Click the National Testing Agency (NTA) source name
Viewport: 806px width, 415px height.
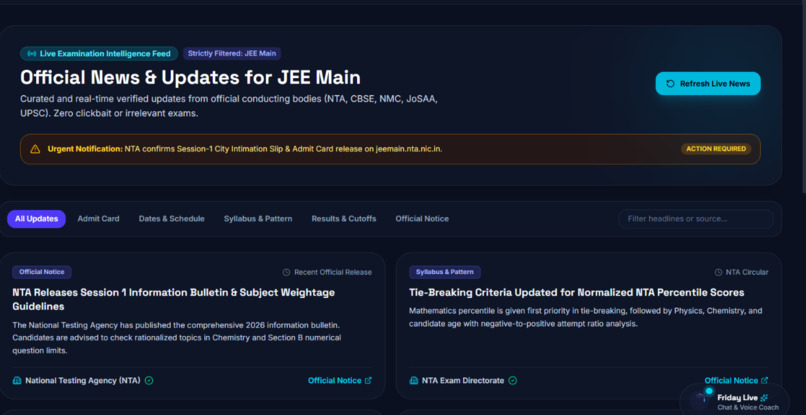[83, 381]
